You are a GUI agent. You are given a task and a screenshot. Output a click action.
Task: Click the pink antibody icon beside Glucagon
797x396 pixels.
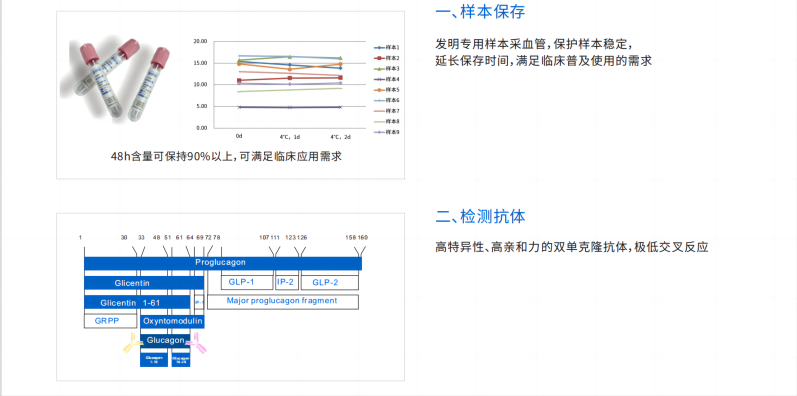[x=197, y=343]
